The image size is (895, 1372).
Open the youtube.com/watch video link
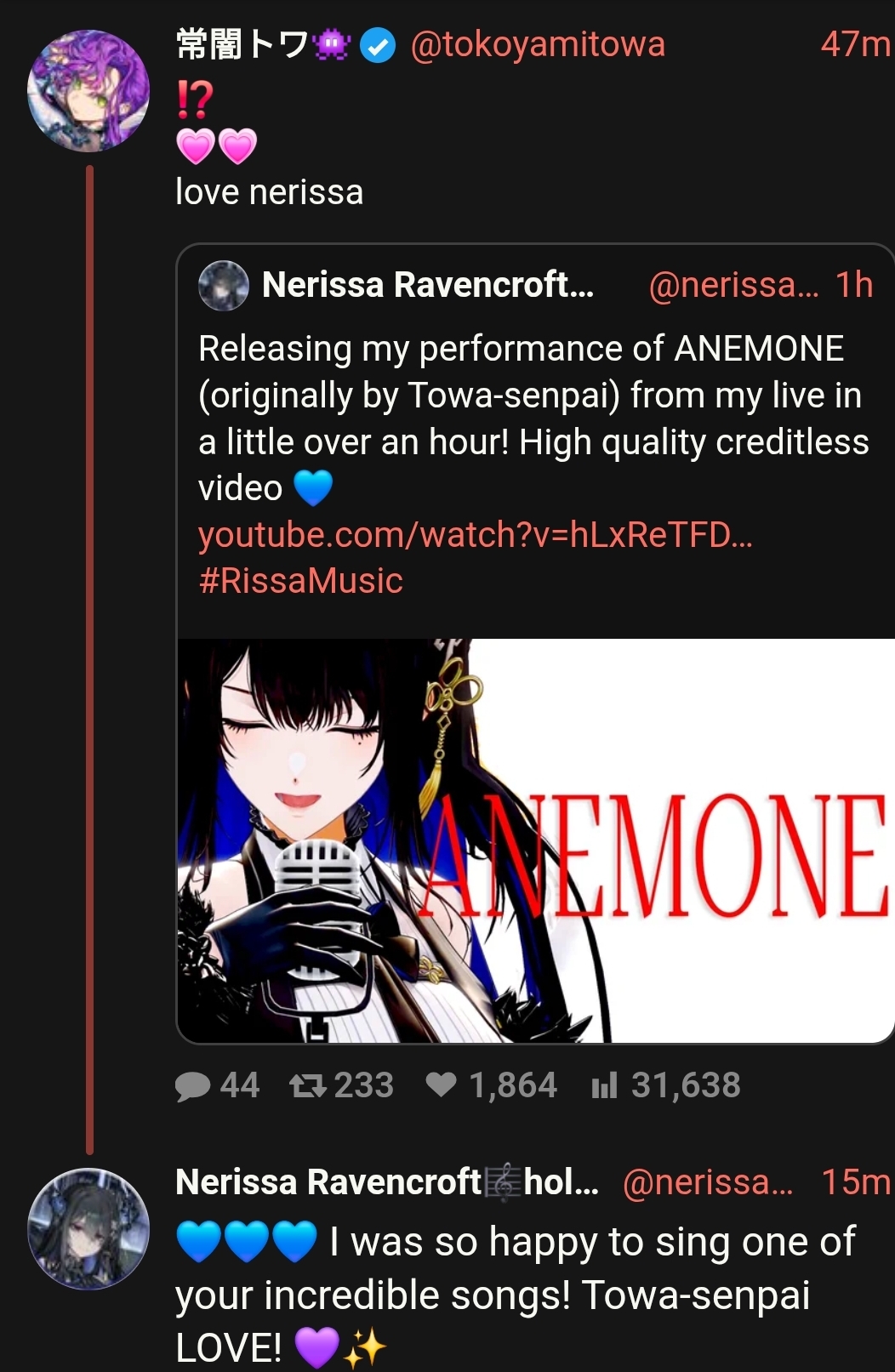475,535
